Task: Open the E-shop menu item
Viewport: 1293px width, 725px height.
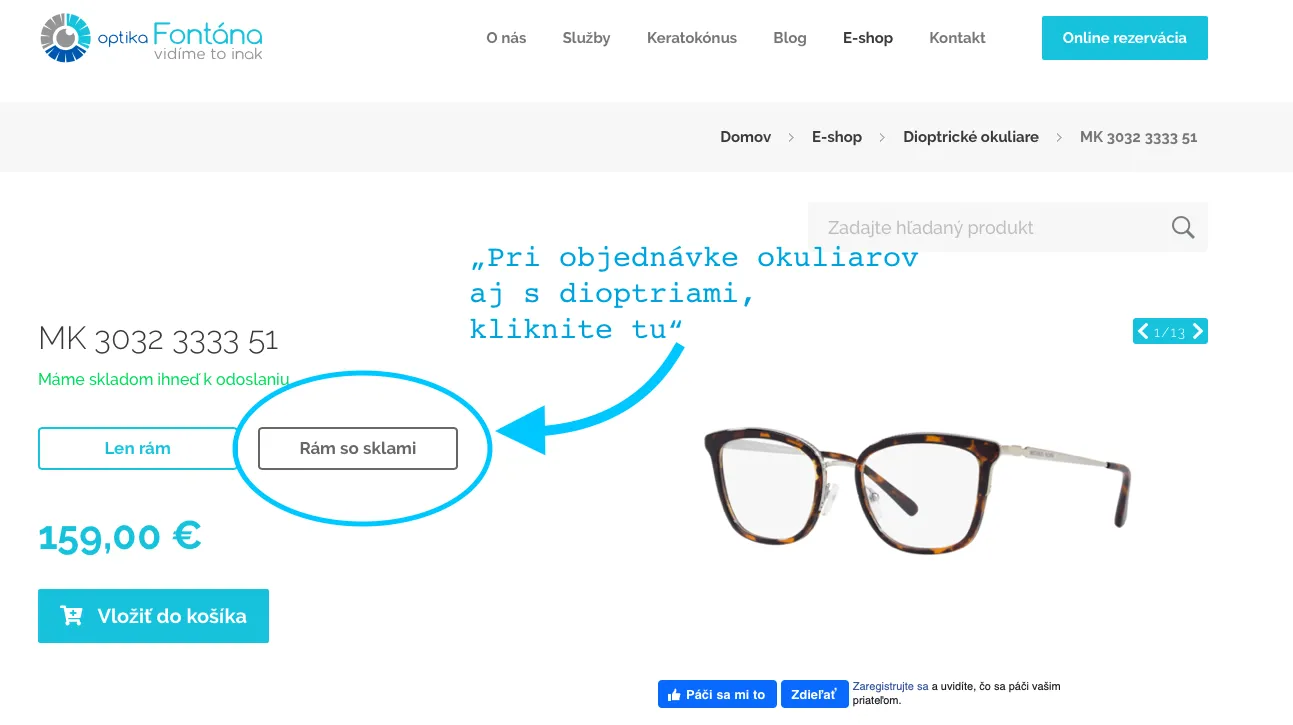Action: [x=868, y=38]
